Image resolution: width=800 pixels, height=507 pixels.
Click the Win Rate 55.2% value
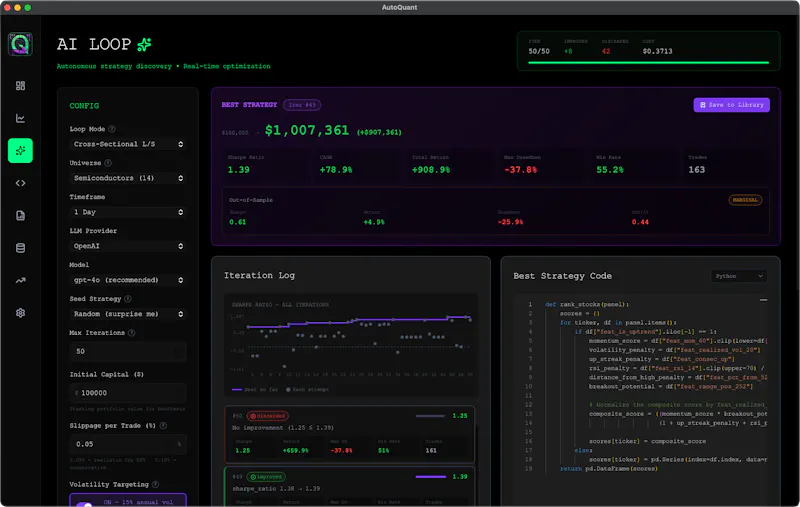(x=610, y=170)
